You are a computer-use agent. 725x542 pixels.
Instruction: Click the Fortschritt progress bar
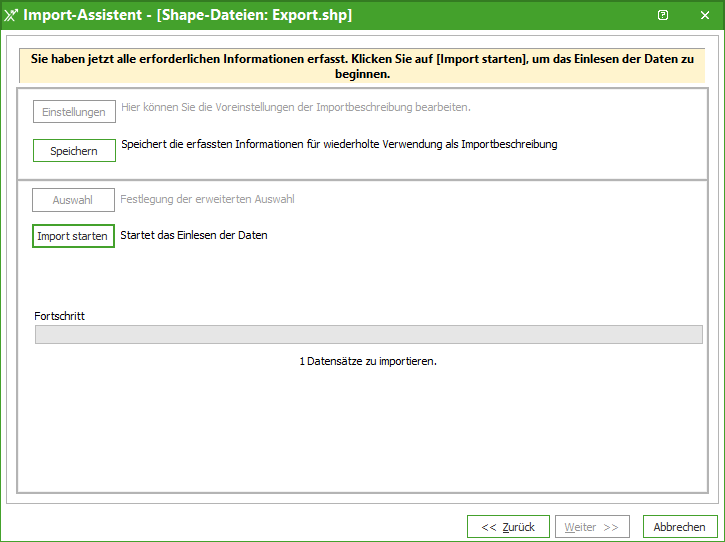pyautogui.click(x=369, y=334)
